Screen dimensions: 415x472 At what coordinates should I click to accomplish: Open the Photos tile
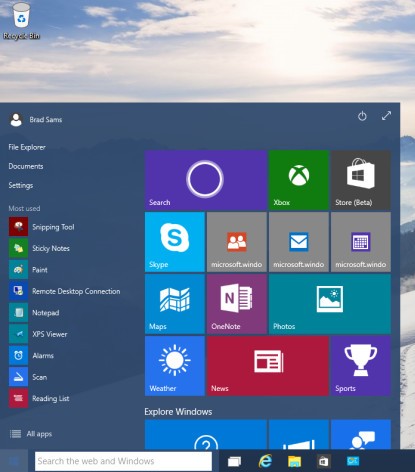pyautogui.click(x=330, y=304)
